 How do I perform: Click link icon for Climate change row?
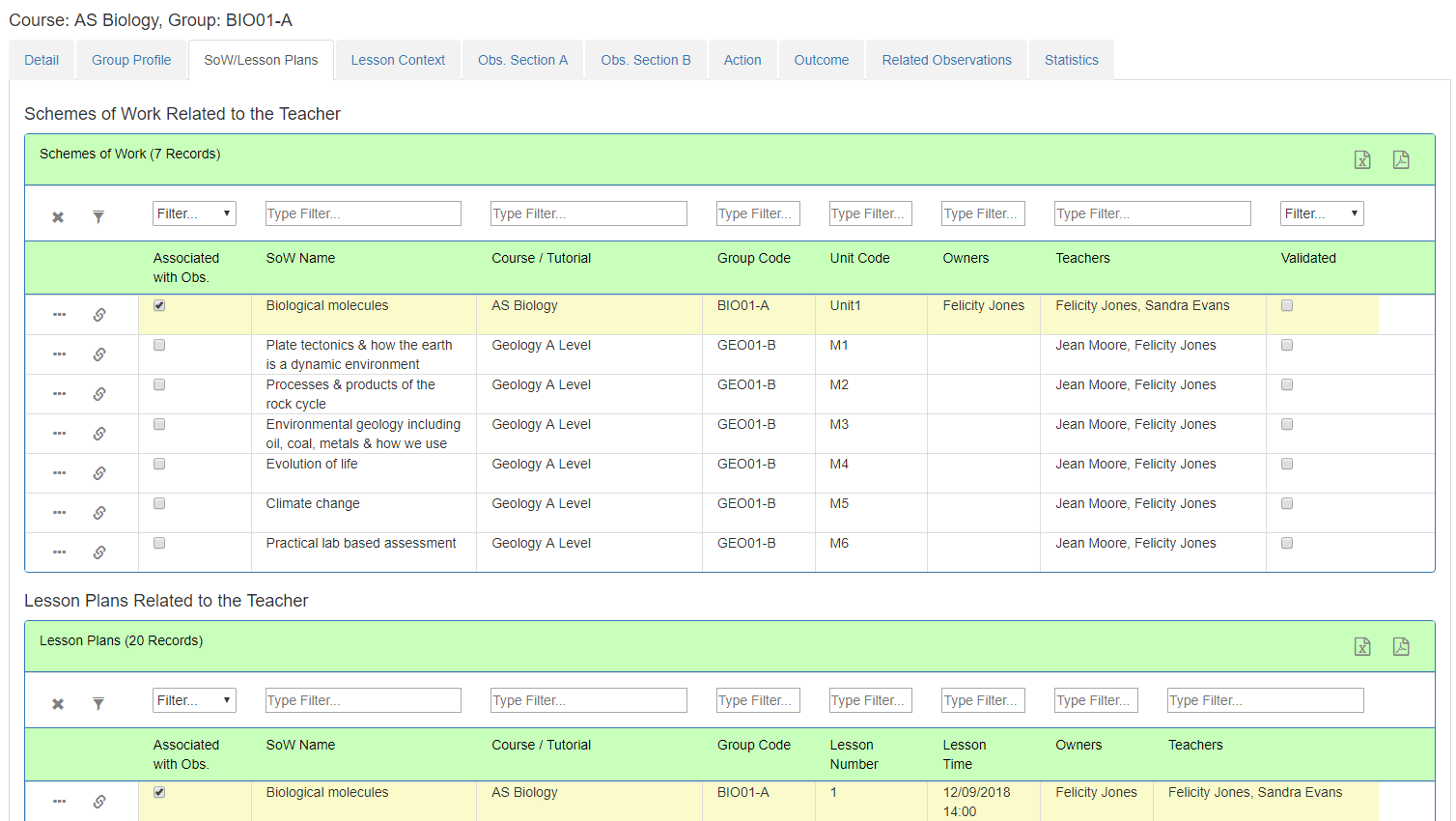click(x=99, y=513)
